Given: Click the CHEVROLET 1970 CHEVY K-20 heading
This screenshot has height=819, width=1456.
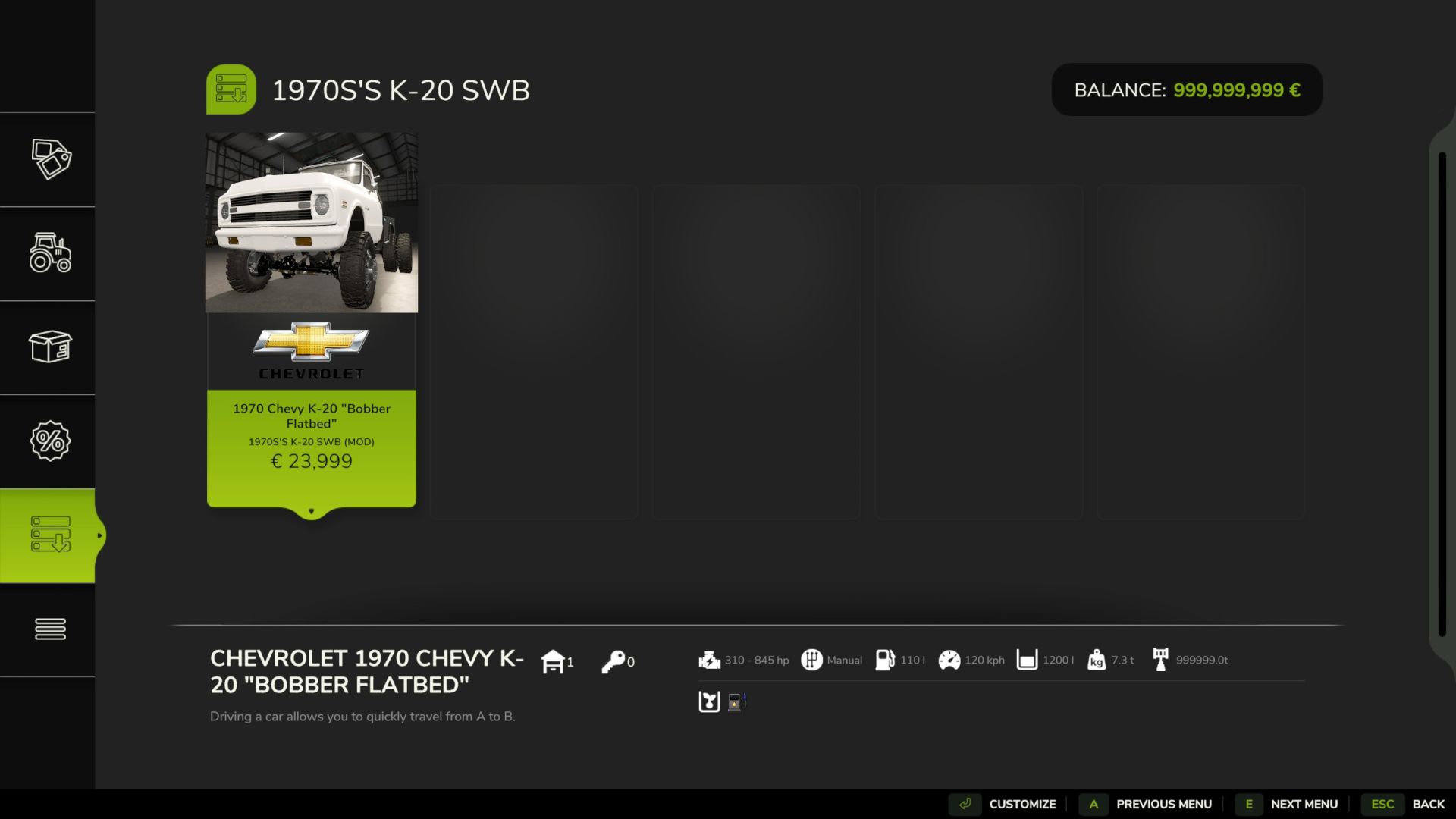Looking at the screenshot, I should click(367, 671).
